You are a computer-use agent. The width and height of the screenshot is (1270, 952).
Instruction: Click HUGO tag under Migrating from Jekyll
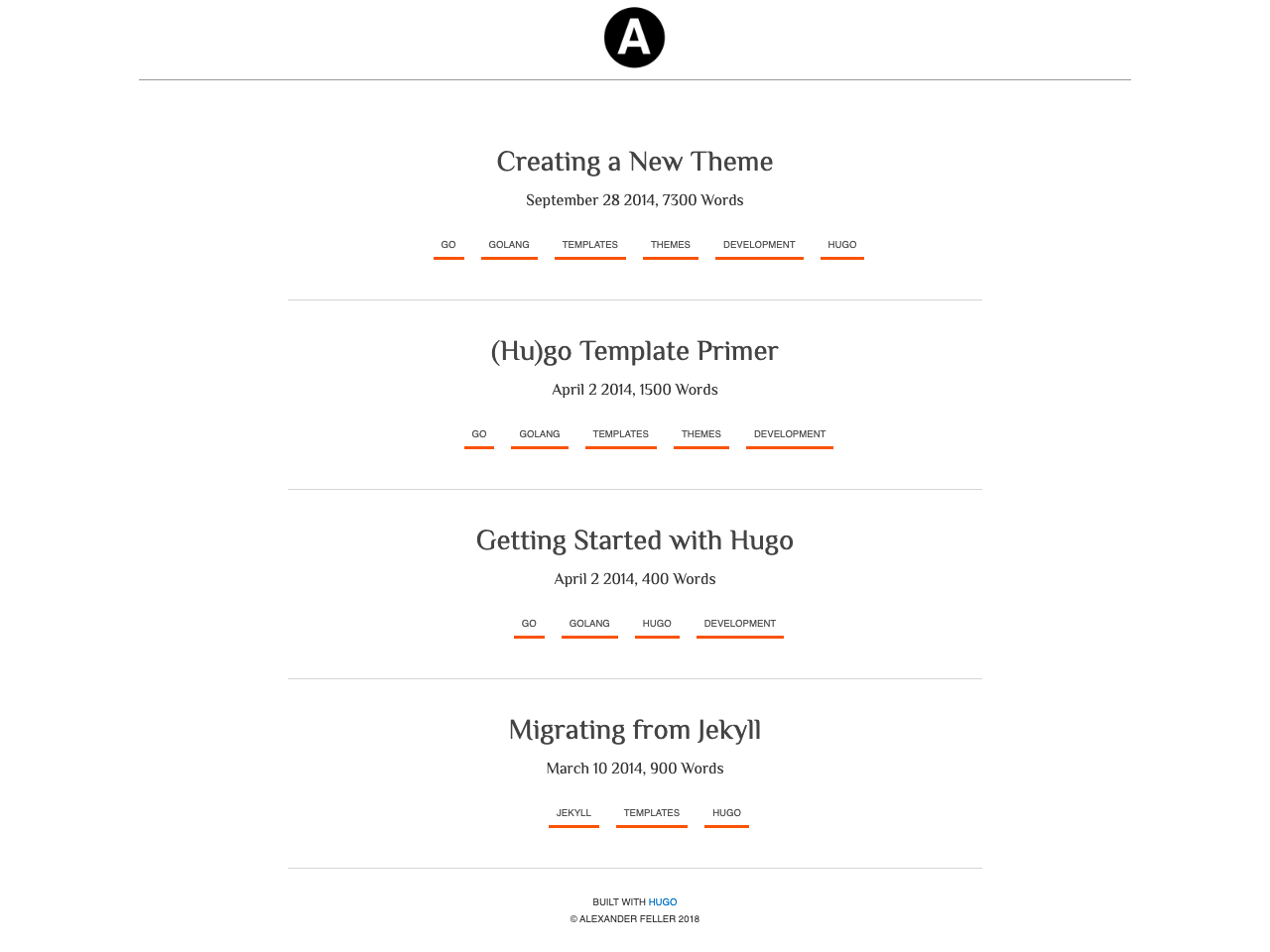pos(726,813)
